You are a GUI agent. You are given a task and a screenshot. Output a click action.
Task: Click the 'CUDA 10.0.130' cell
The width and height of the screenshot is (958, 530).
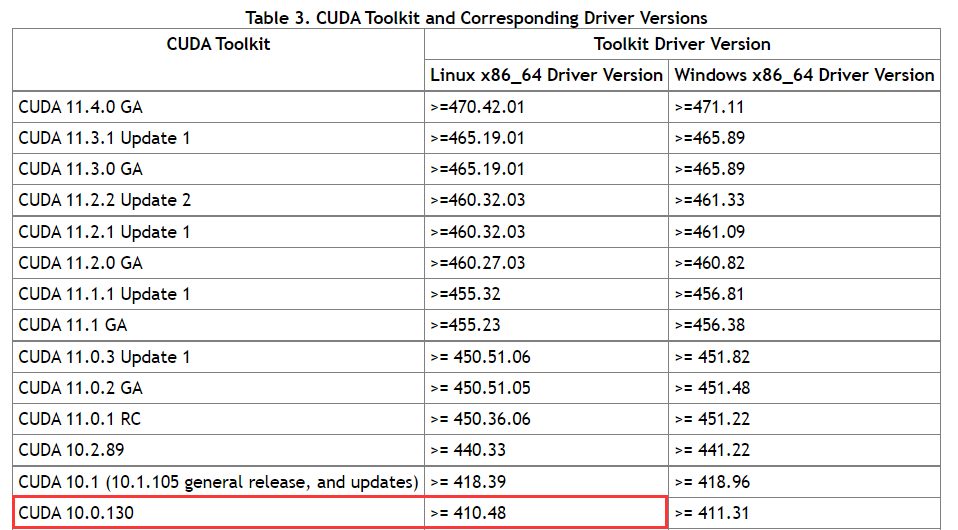218,513
